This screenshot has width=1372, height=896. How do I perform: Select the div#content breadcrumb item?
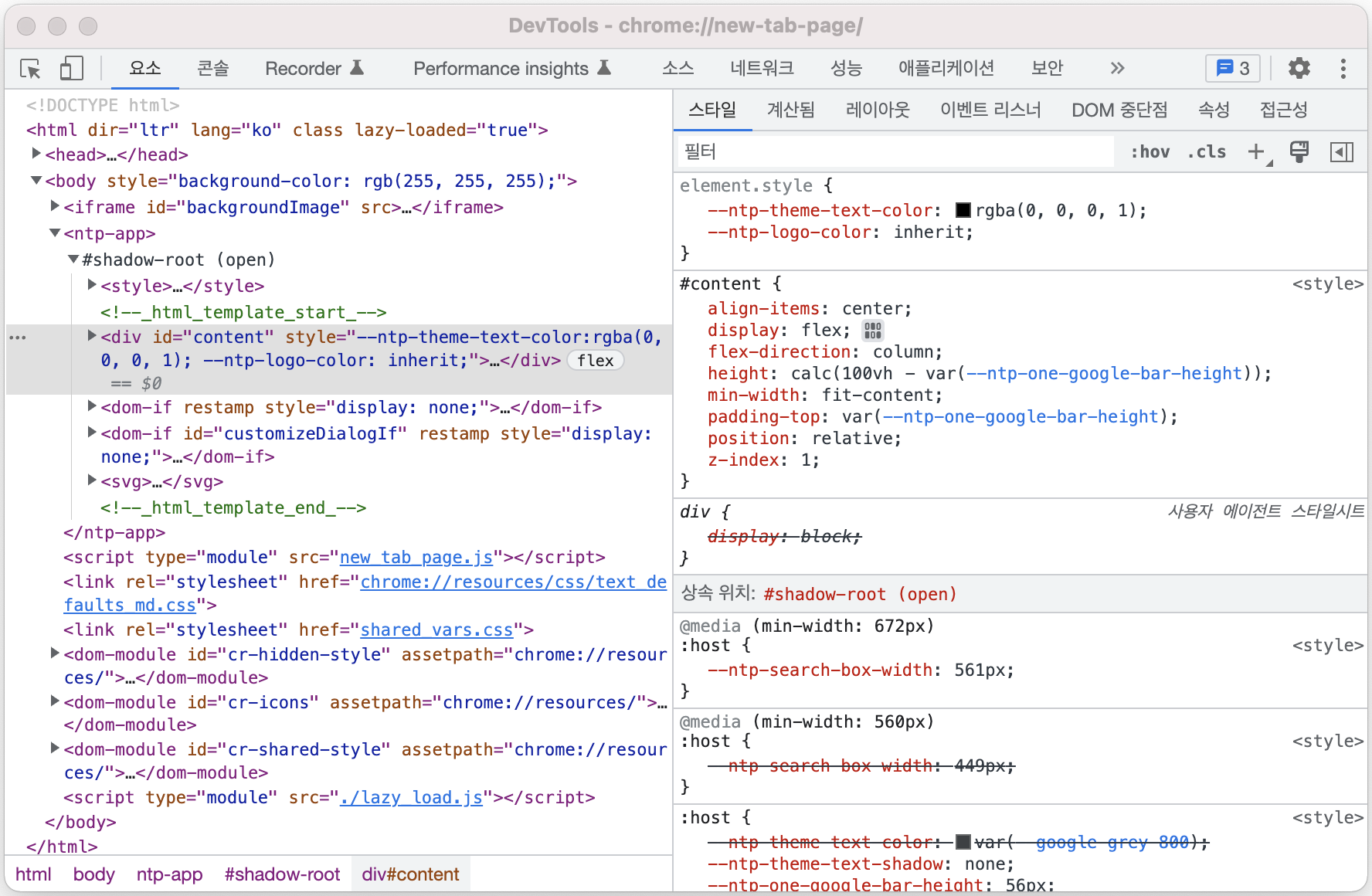(x=410, y=874)
